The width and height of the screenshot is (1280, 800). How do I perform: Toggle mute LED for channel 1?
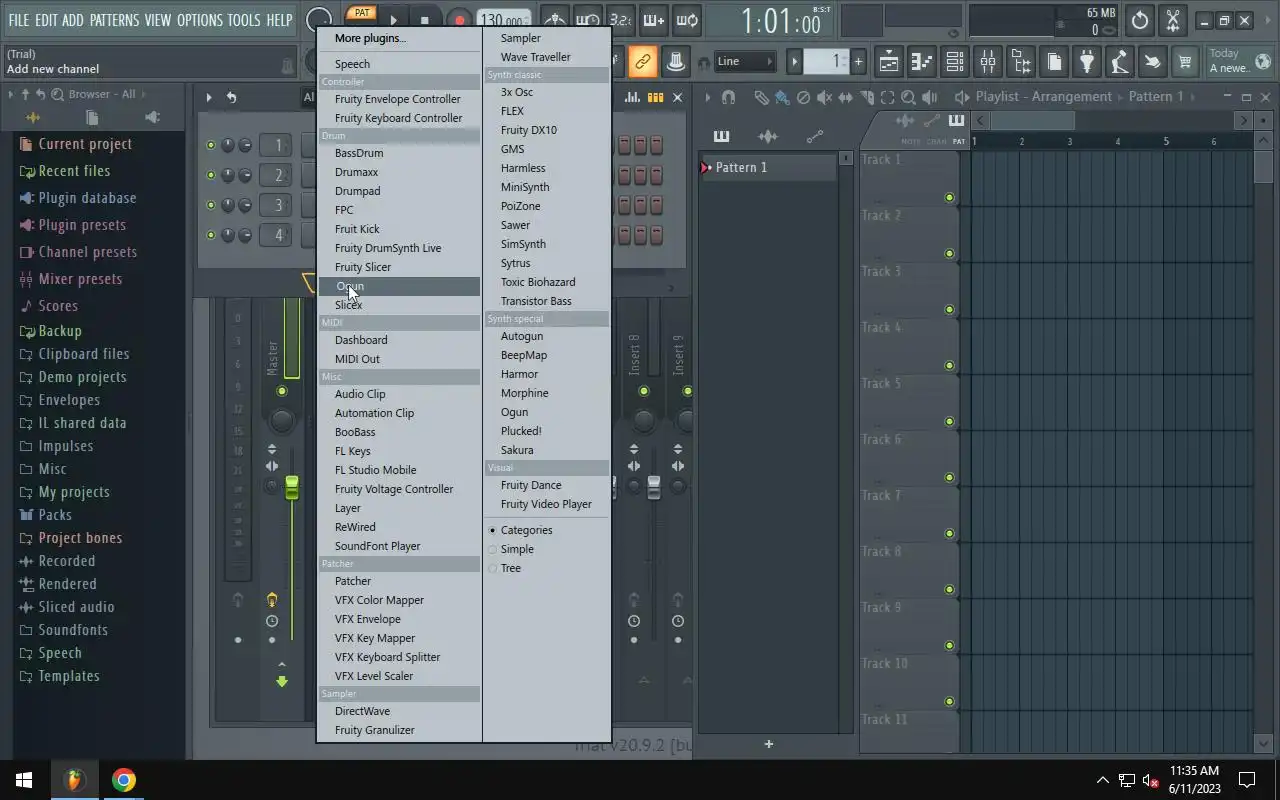[x=211, y=145]
